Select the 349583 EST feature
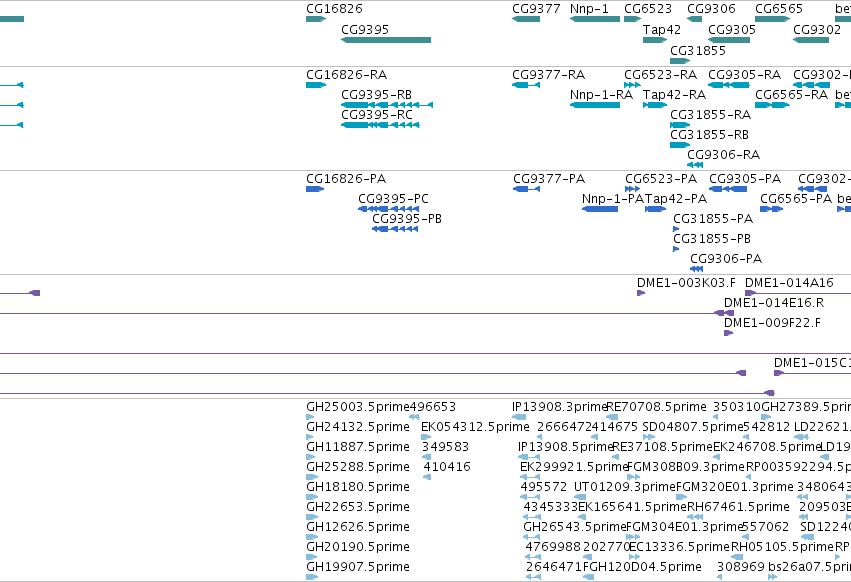 (427, 457)
